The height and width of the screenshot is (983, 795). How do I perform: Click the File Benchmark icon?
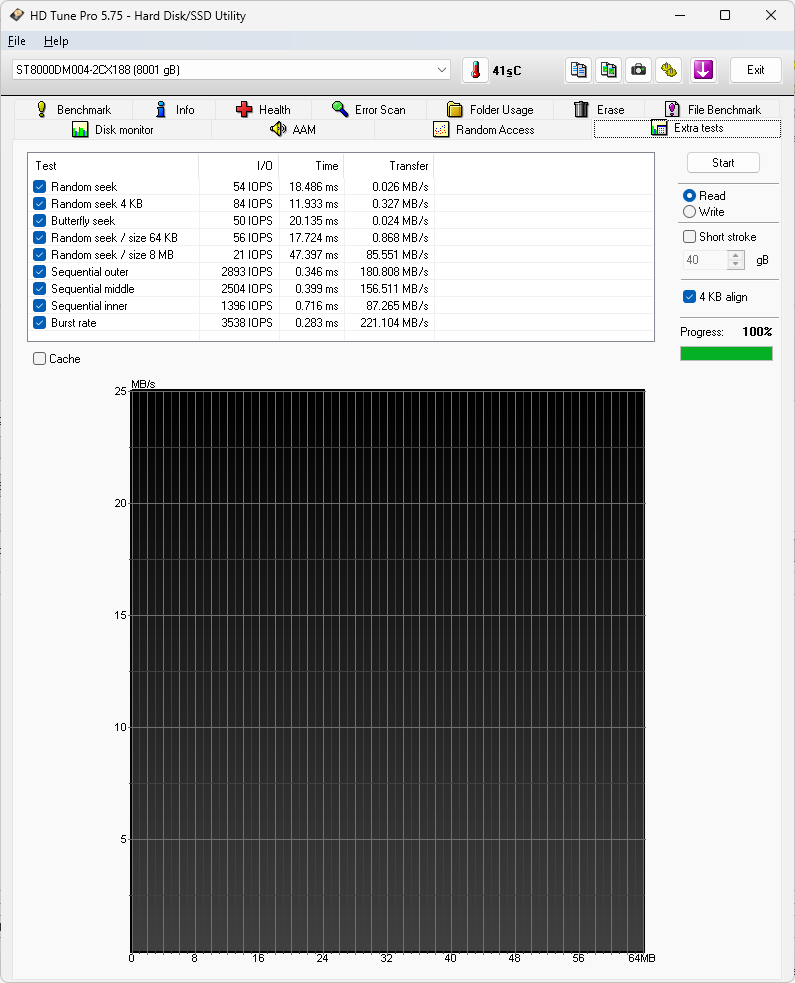pos(672,110)
